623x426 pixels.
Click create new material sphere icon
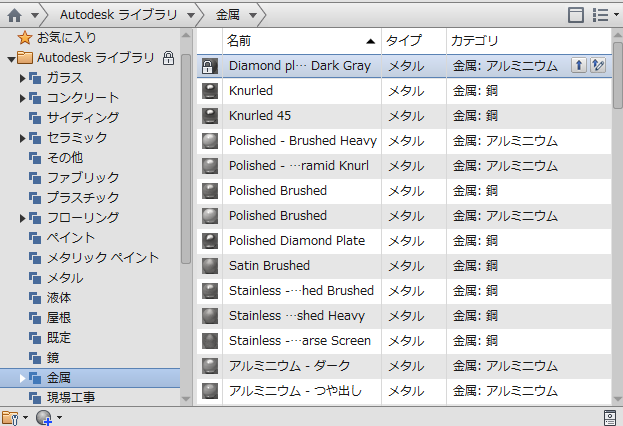click(x=44, y=418)
